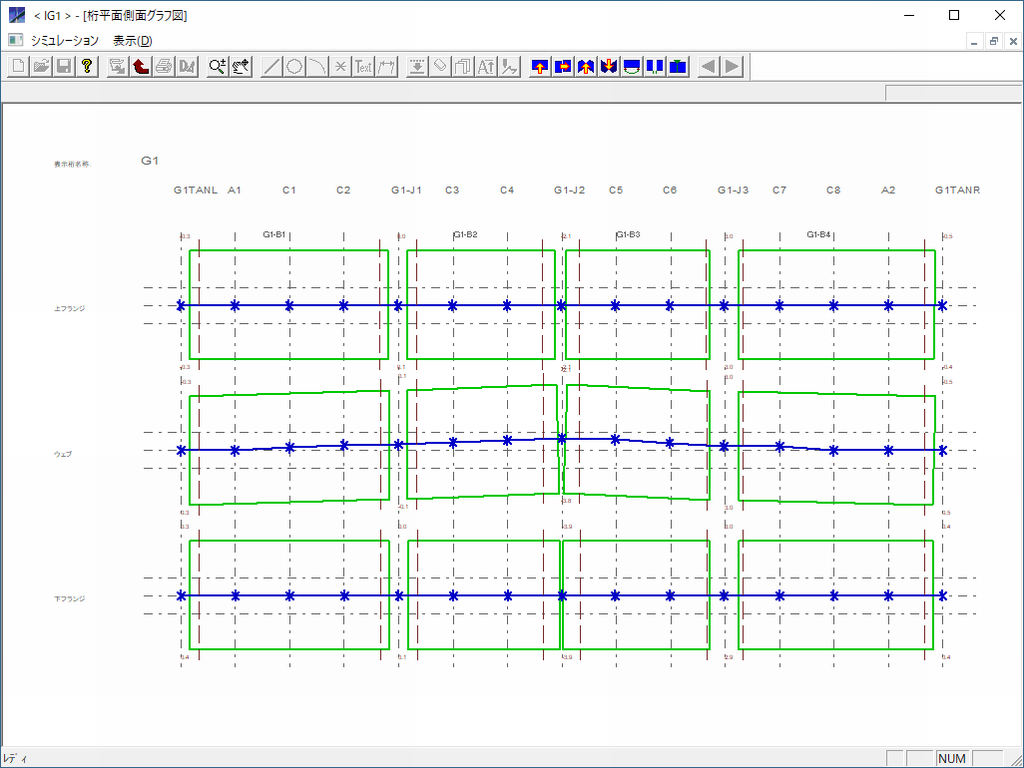Image resolution: width=1024 pixels, height=768 pixels.
Task: Click the dark red return arrow icon
Action: coord(140,67)
